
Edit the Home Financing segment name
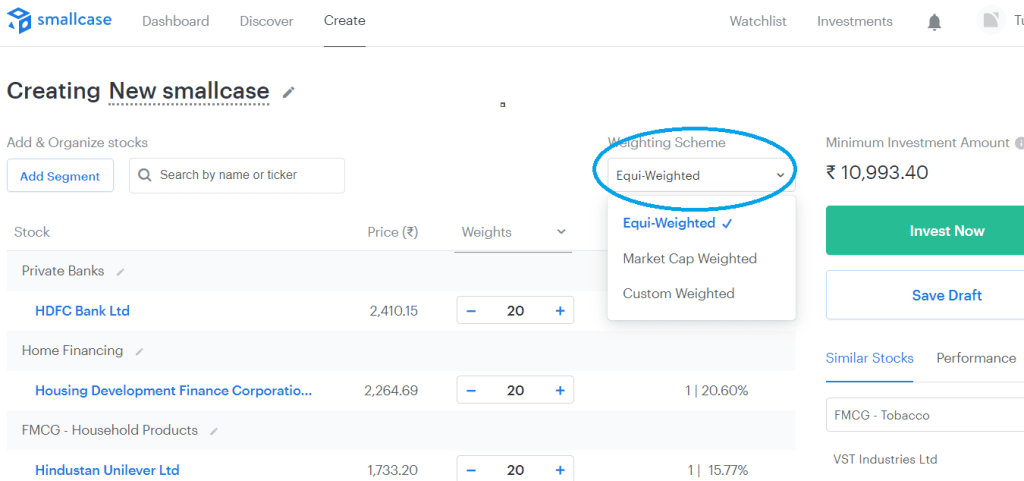click(x=138, y=352)
